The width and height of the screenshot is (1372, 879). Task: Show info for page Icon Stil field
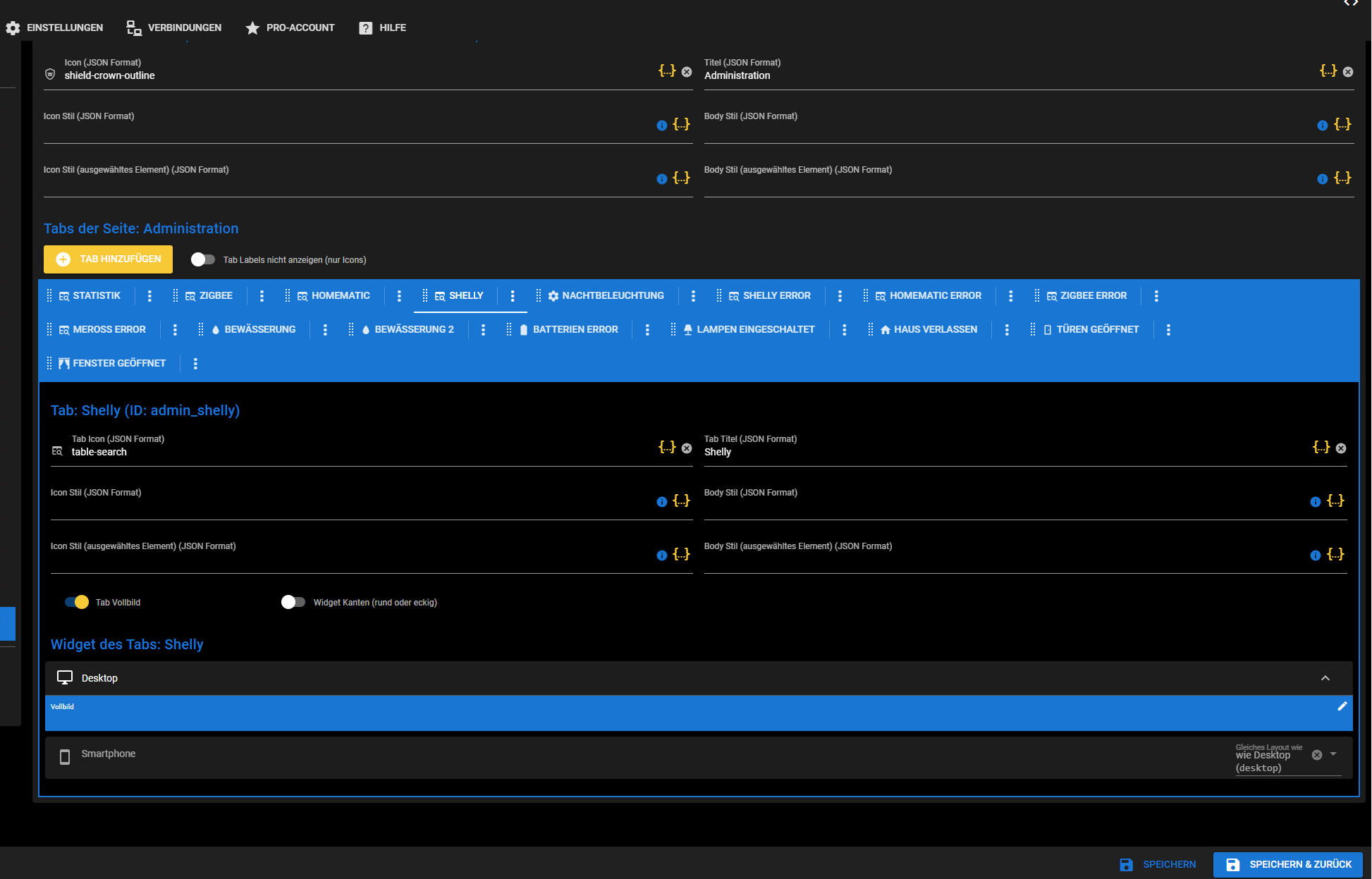(662, 125)
